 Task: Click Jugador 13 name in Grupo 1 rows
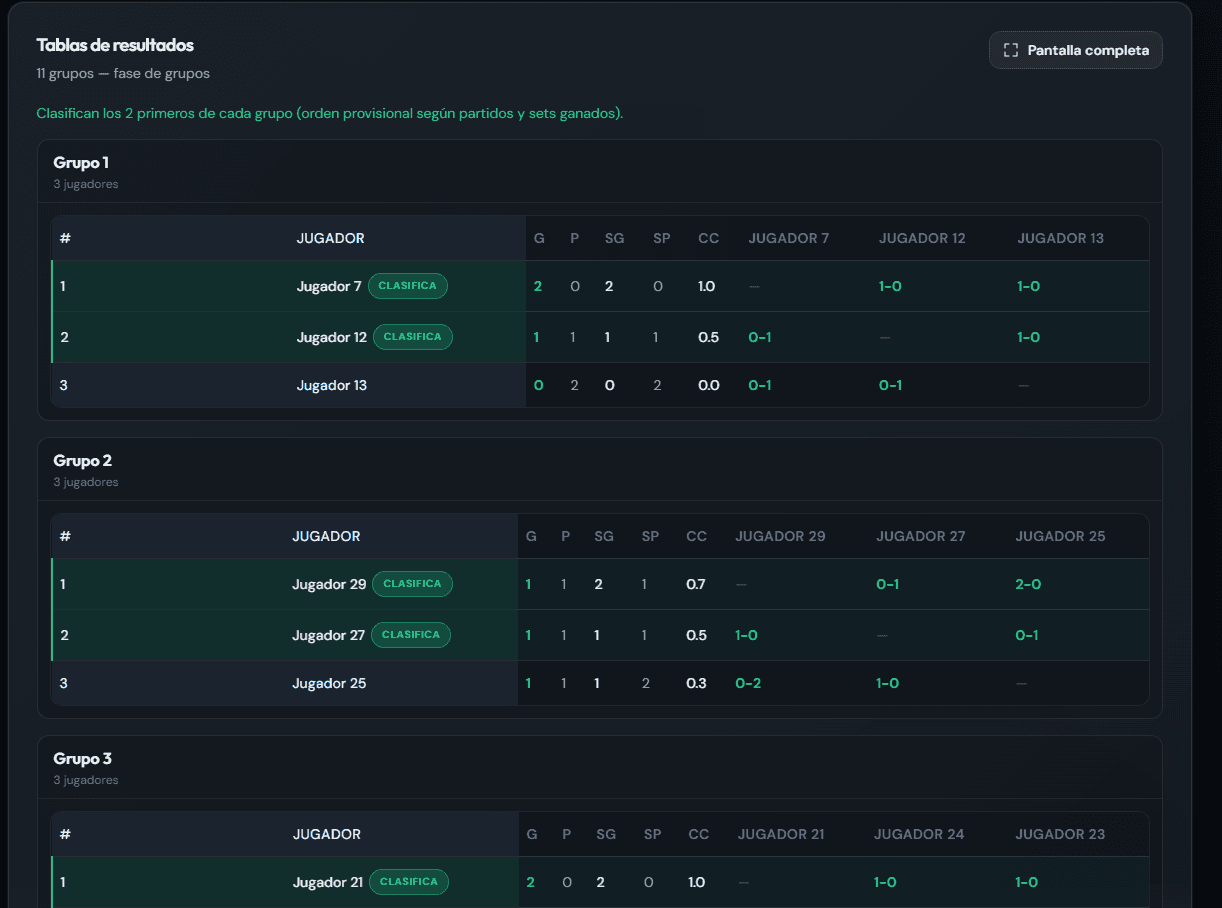pyautogui.click(x=332, y=385)
